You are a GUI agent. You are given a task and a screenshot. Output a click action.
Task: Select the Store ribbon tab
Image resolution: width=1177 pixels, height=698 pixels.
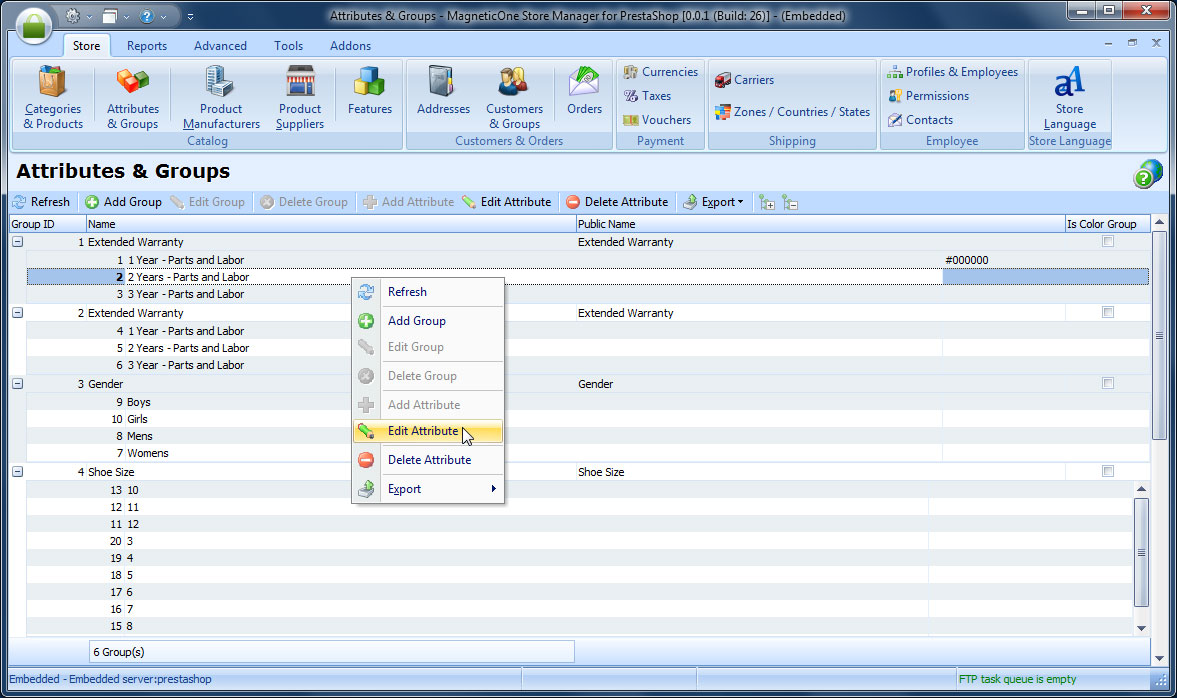point(86,46)
